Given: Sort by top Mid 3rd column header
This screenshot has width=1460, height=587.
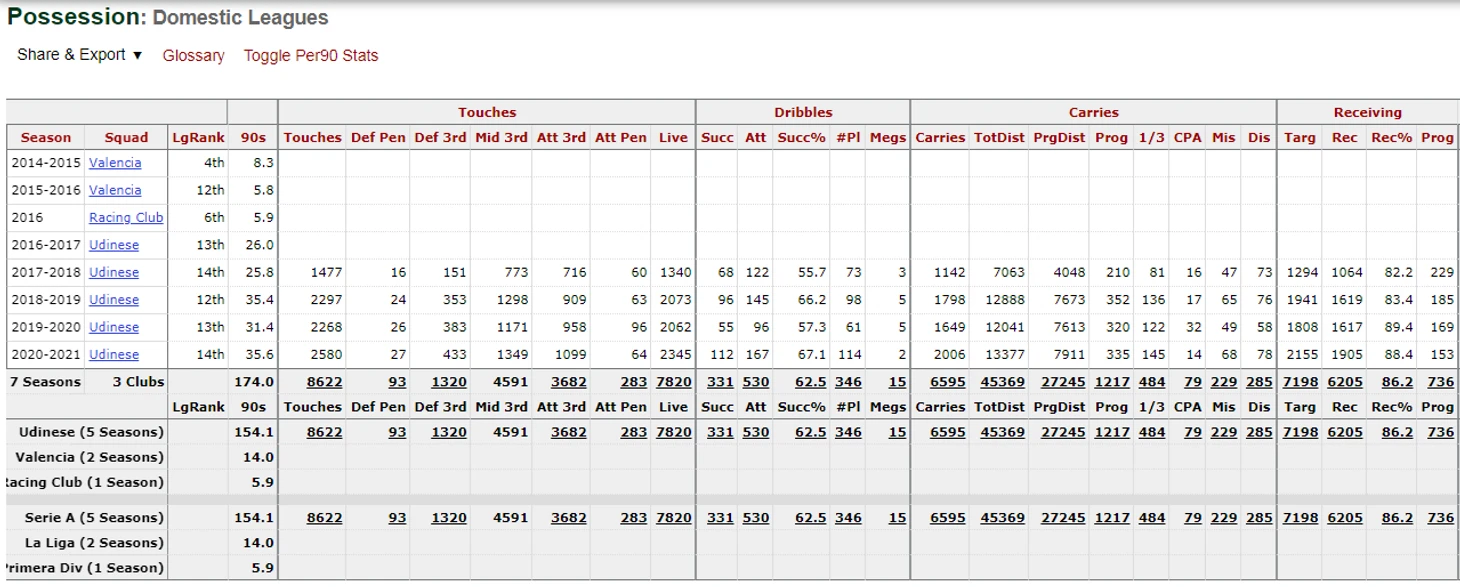Looking at the screenshot, I should tap(501, 138).
